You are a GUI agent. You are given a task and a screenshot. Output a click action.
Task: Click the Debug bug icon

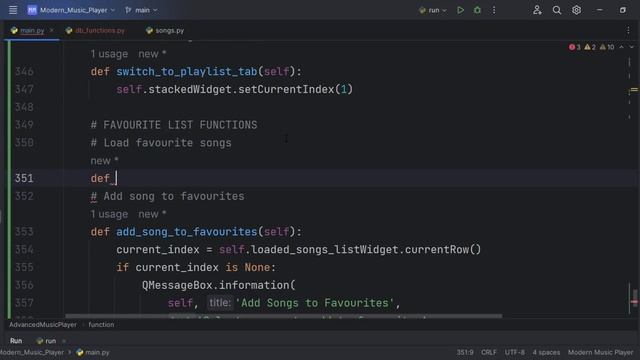(x=477, y=10)
